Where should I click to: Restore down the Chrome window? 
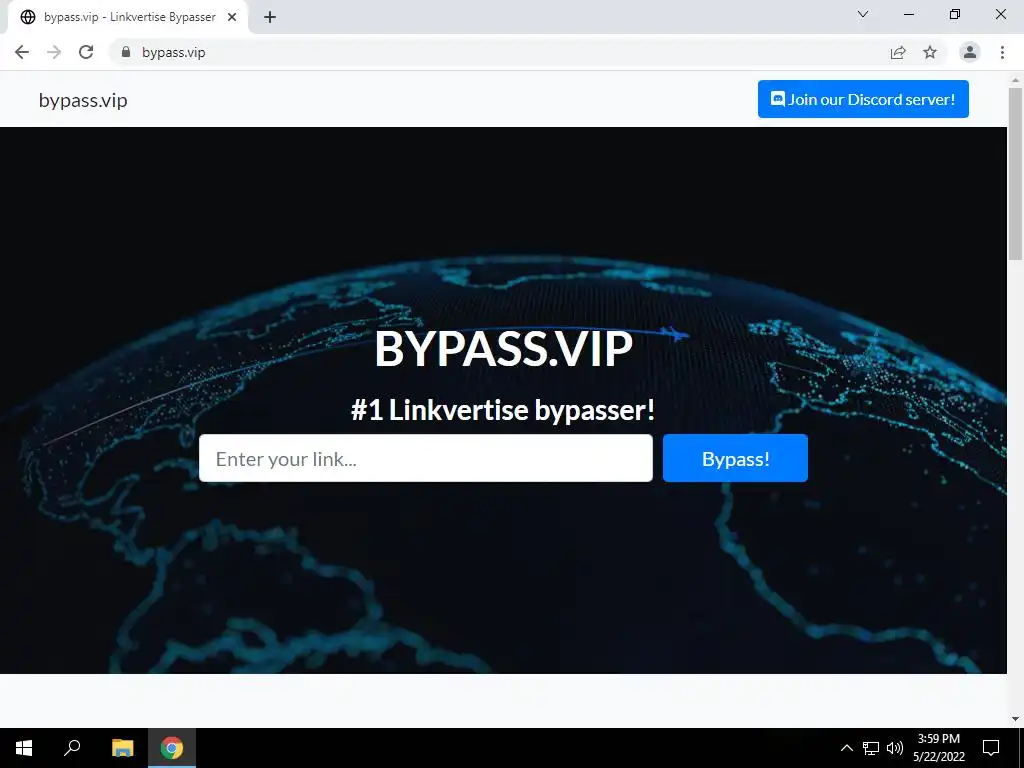pyautogui.click(x=955, y=14)
